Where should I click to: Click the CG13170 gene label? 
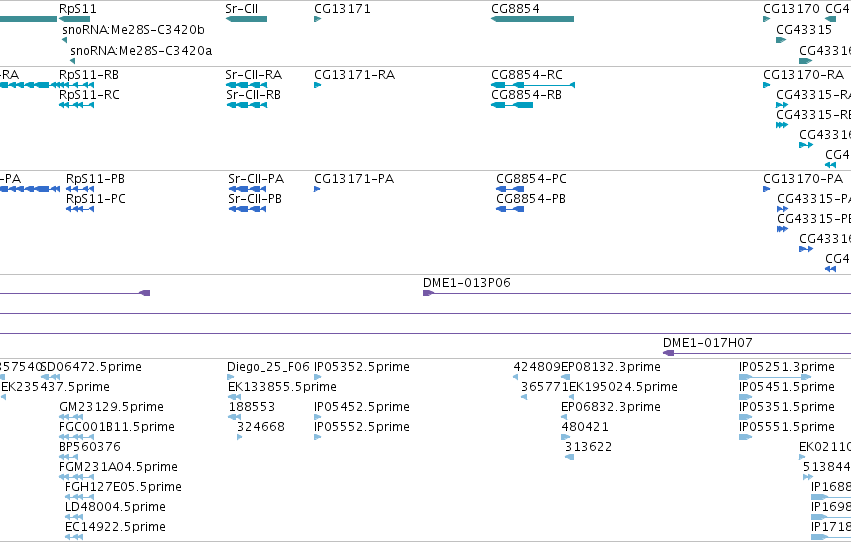coord(791,9)
